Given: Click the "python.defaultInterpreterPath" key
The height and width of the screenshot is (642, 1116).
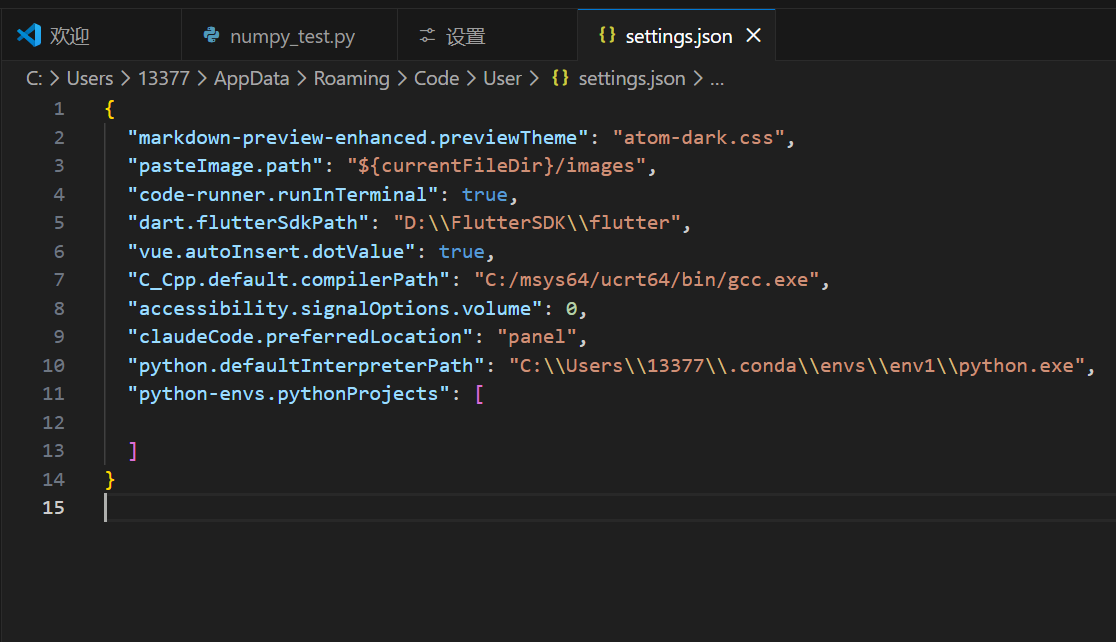Looking at the screenshot, I should (x=305, y=365).
